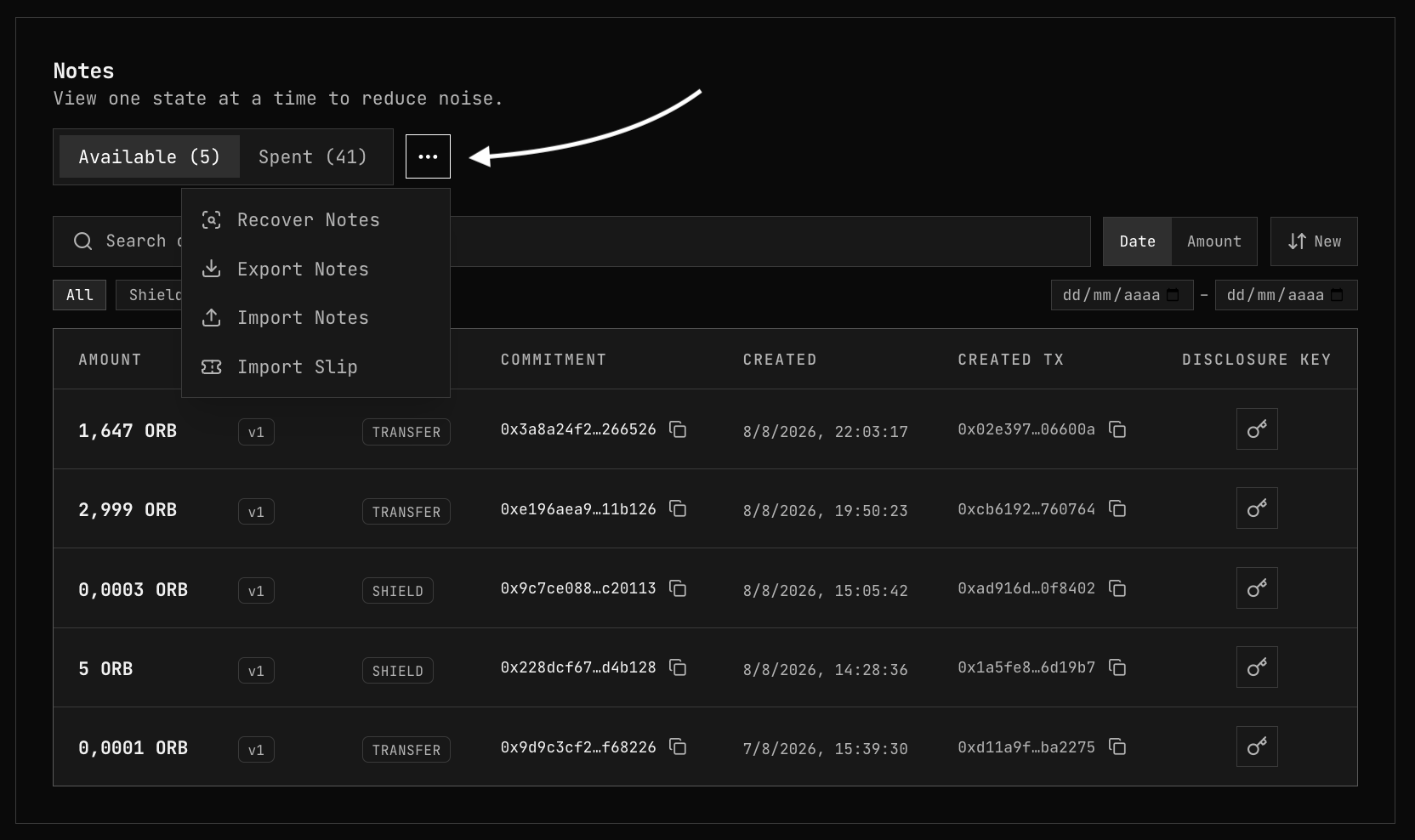Open disclosure key for 1,647 ORB note
The height and width of the screenshot is (840, 1415).
pos(1257,429)
